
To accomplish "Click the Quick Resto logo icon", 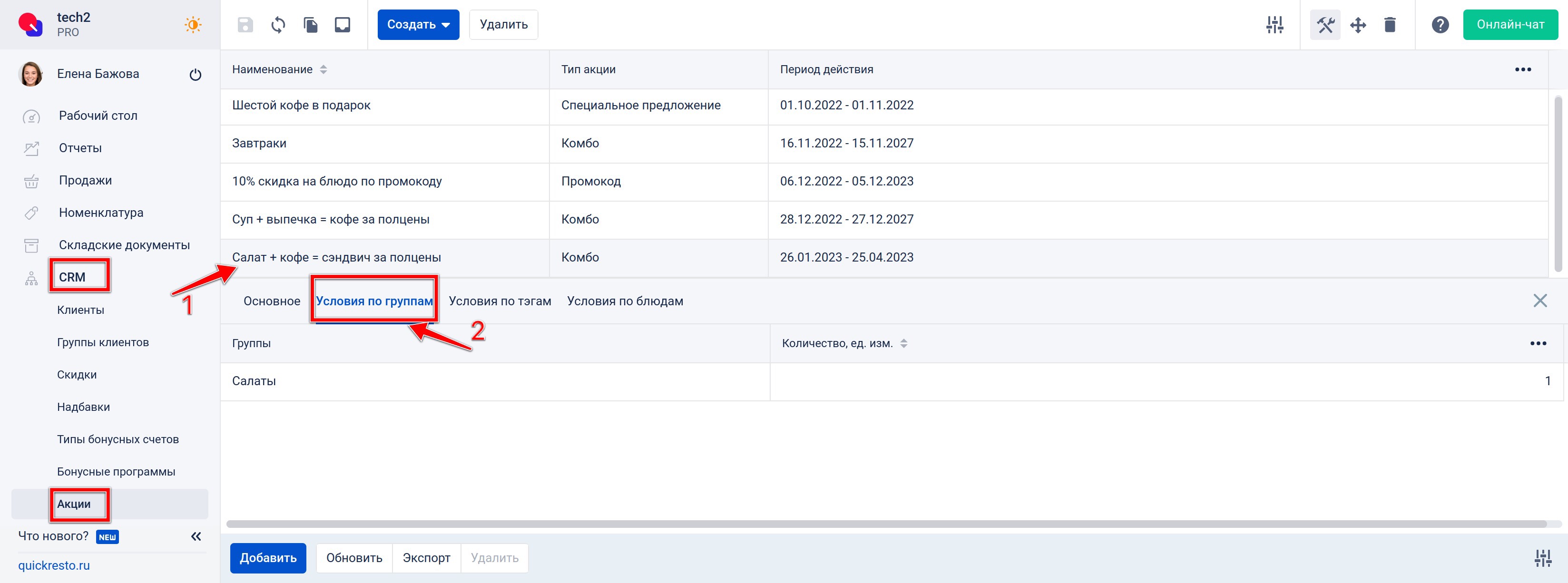I will 30,25.
